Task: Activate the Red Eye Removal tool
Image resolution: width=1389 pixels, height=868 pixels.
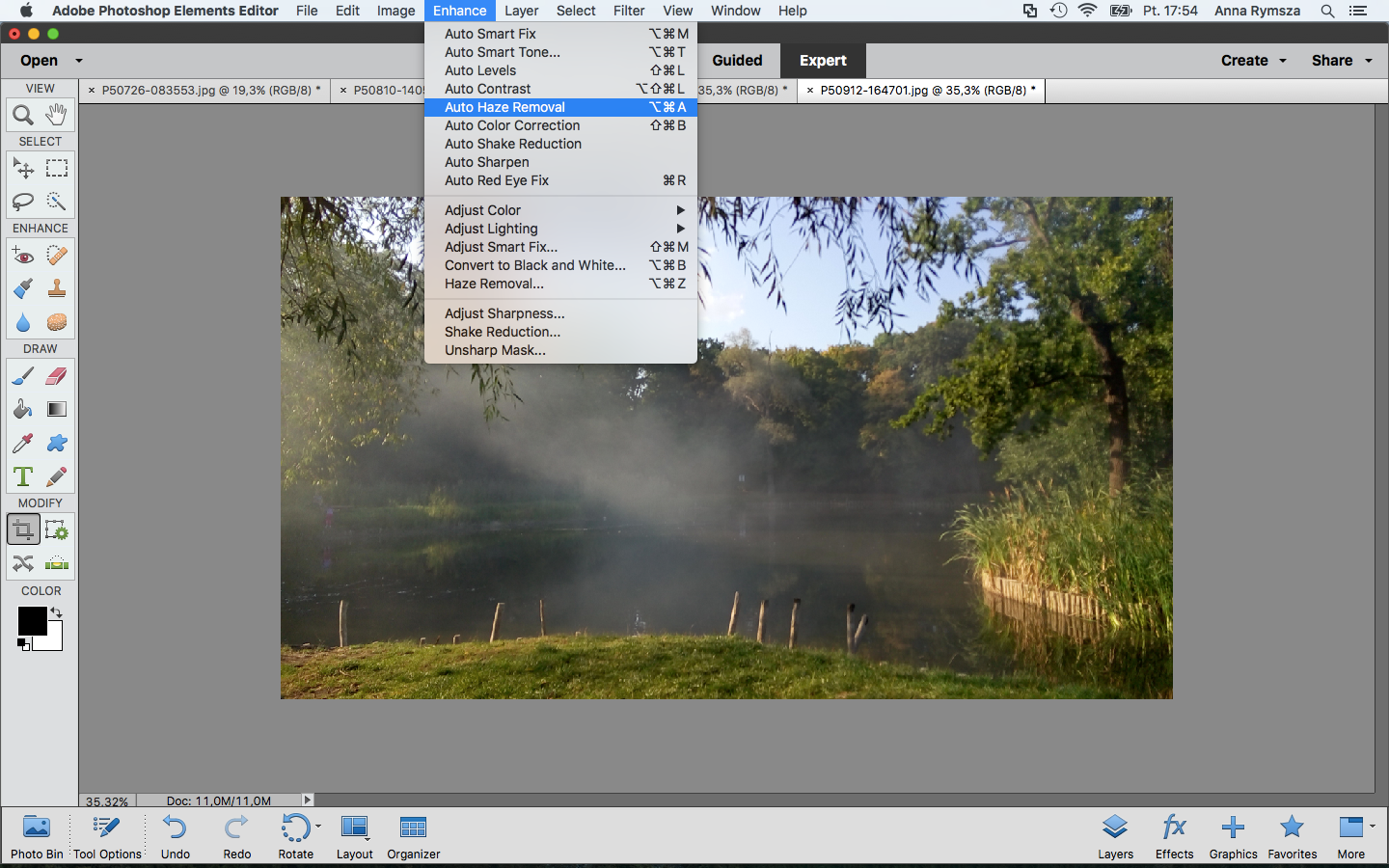Action: pyautogui.click(x=23, y=256)
